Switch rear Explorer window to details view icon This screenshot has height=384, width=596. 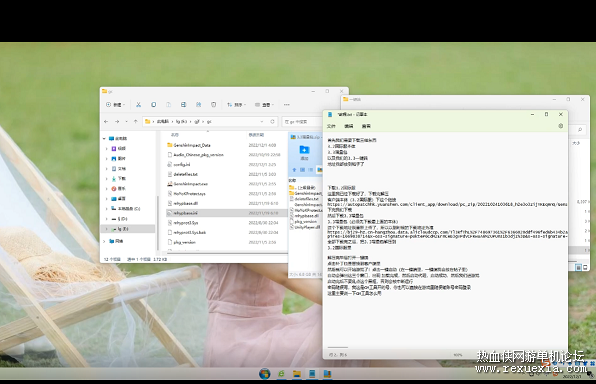[x=579, y=268]
